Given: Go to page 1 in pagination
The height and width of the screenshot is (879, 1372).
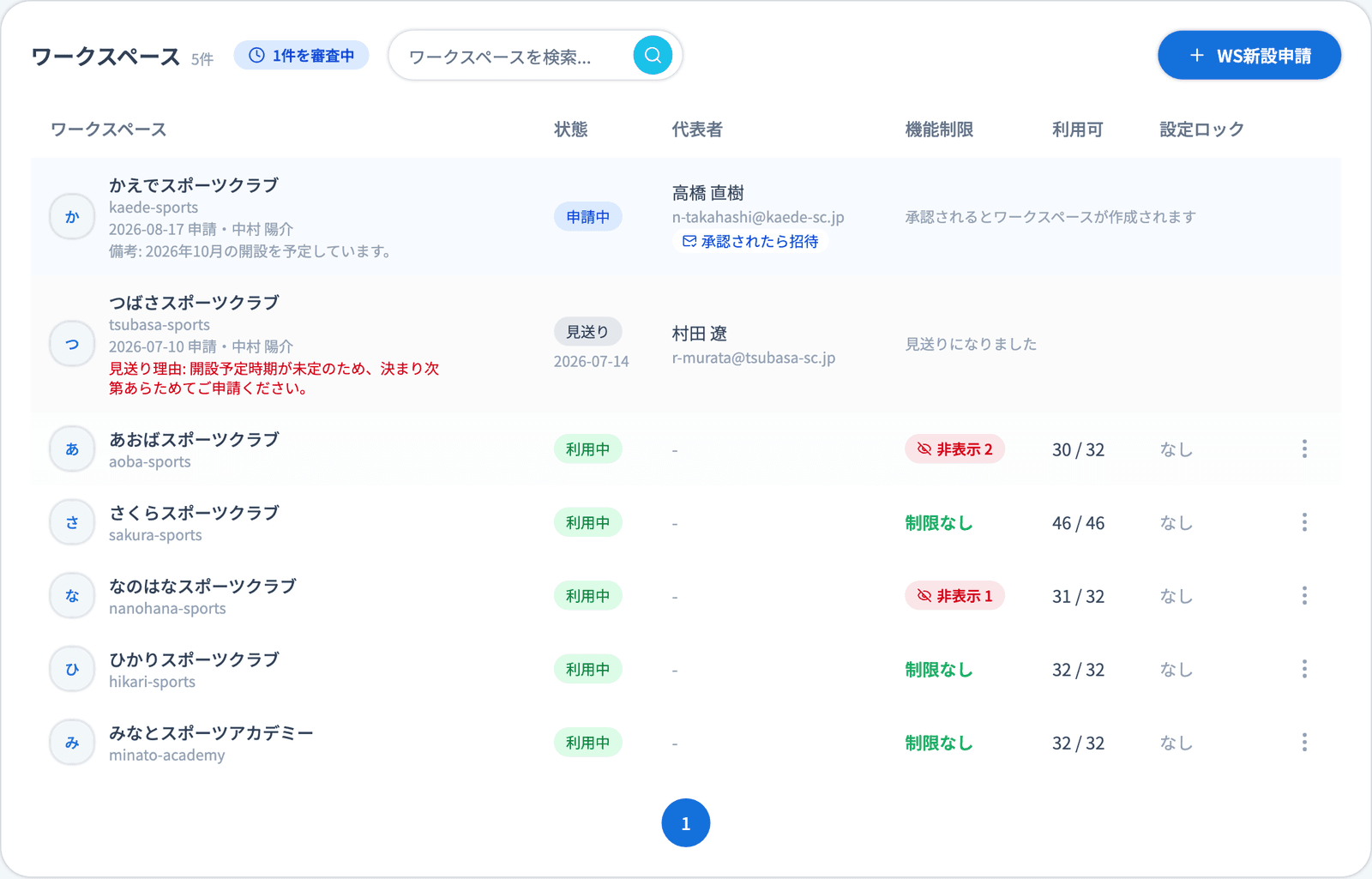Looking at the screenshot, I should pos(686,823).
